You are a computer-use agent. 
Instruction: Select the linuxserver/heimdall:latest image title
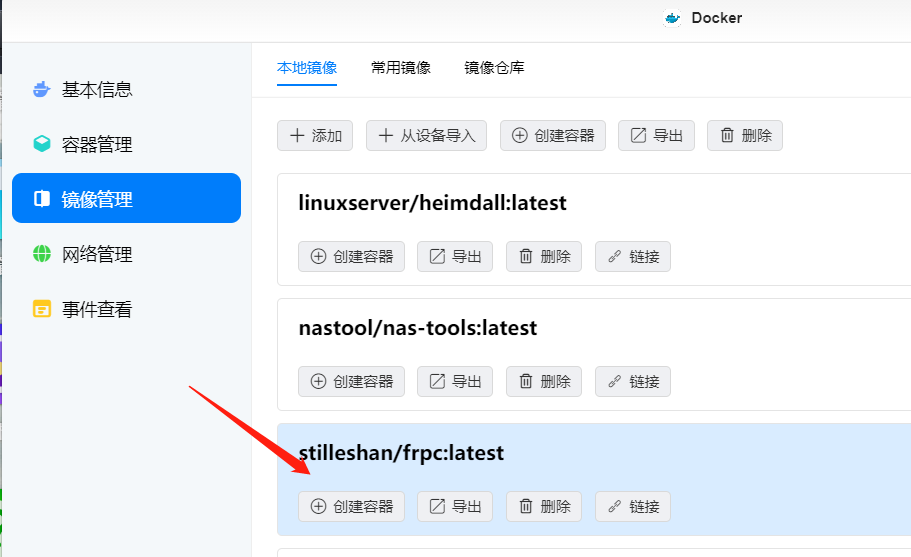pyautogui.click(x=432, y=203)
